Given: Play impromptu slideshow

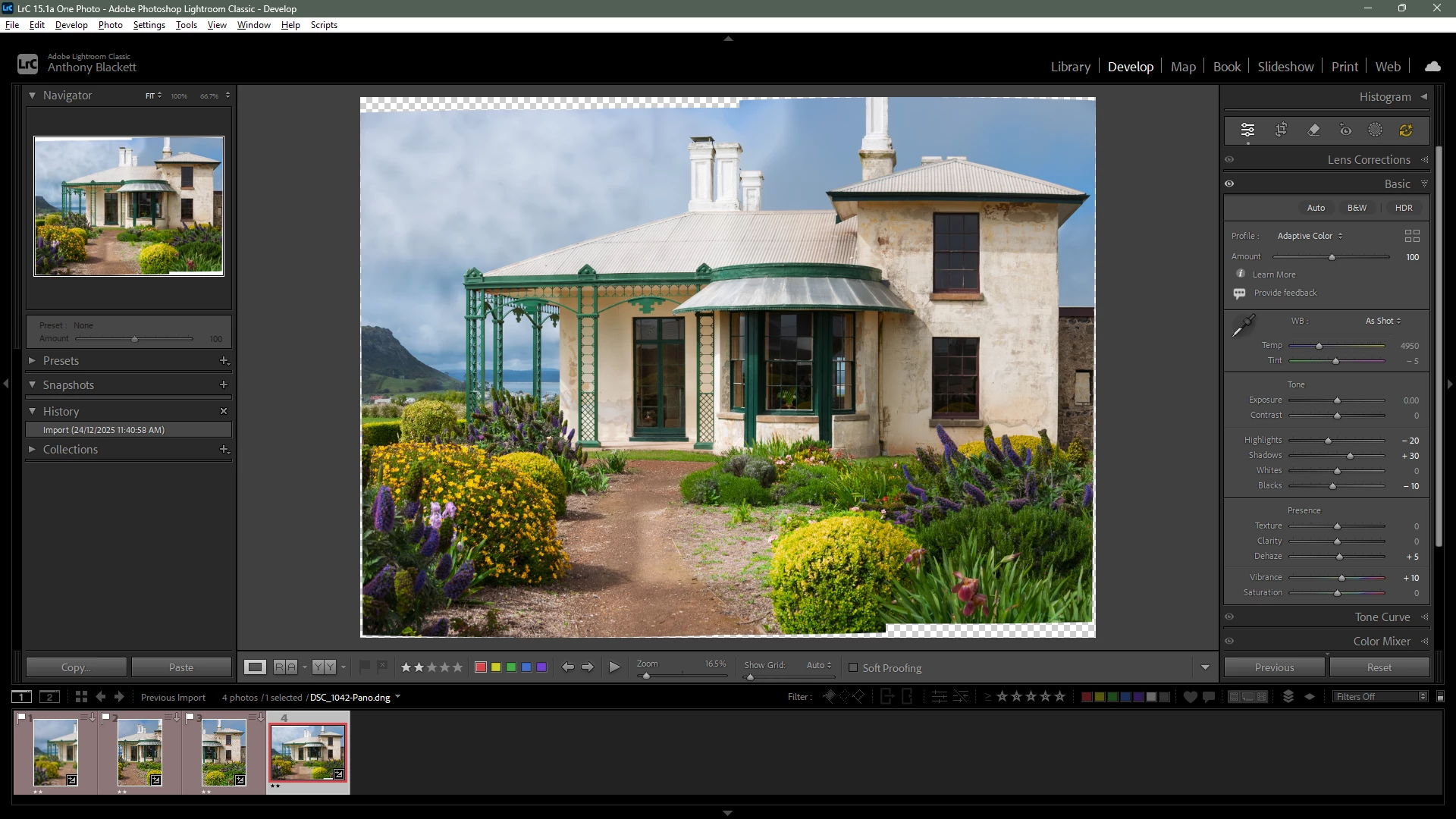Looking at the screenshot, I should [614, 667].
